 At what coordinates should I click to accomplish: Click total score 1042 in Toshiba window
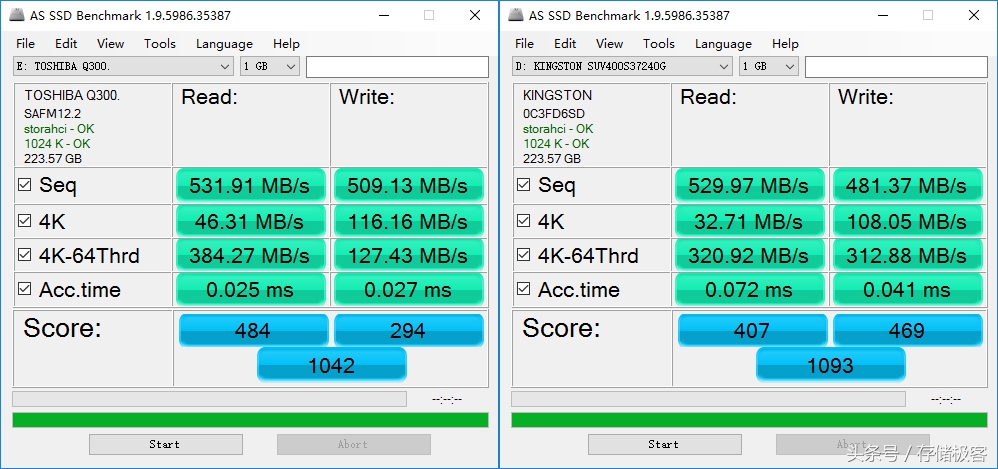(x=332, y=365)
